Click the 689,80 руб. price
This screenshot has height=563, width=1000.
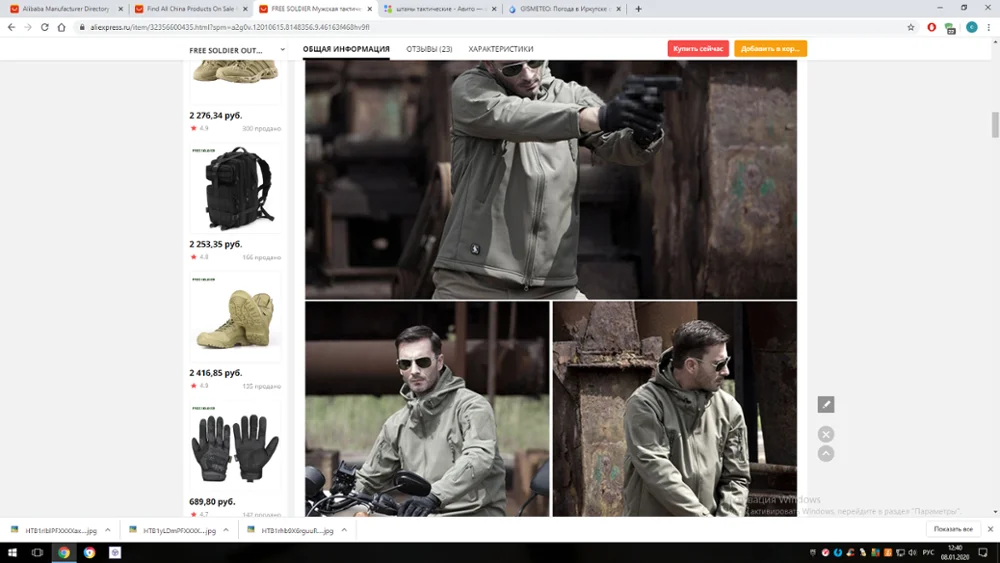[212, 502]
